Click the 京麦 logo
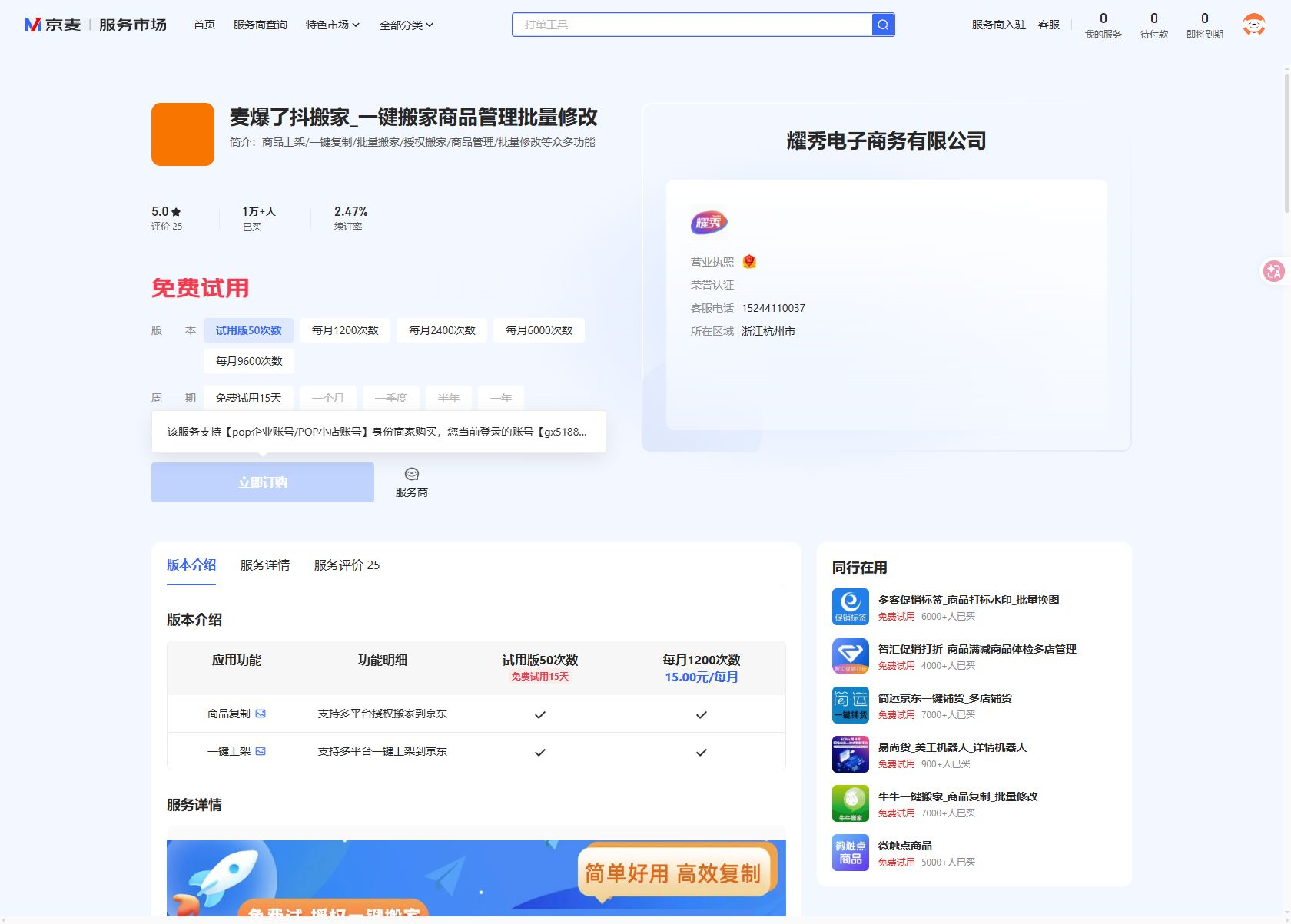The image size is (1291, 924). [52, 25]
